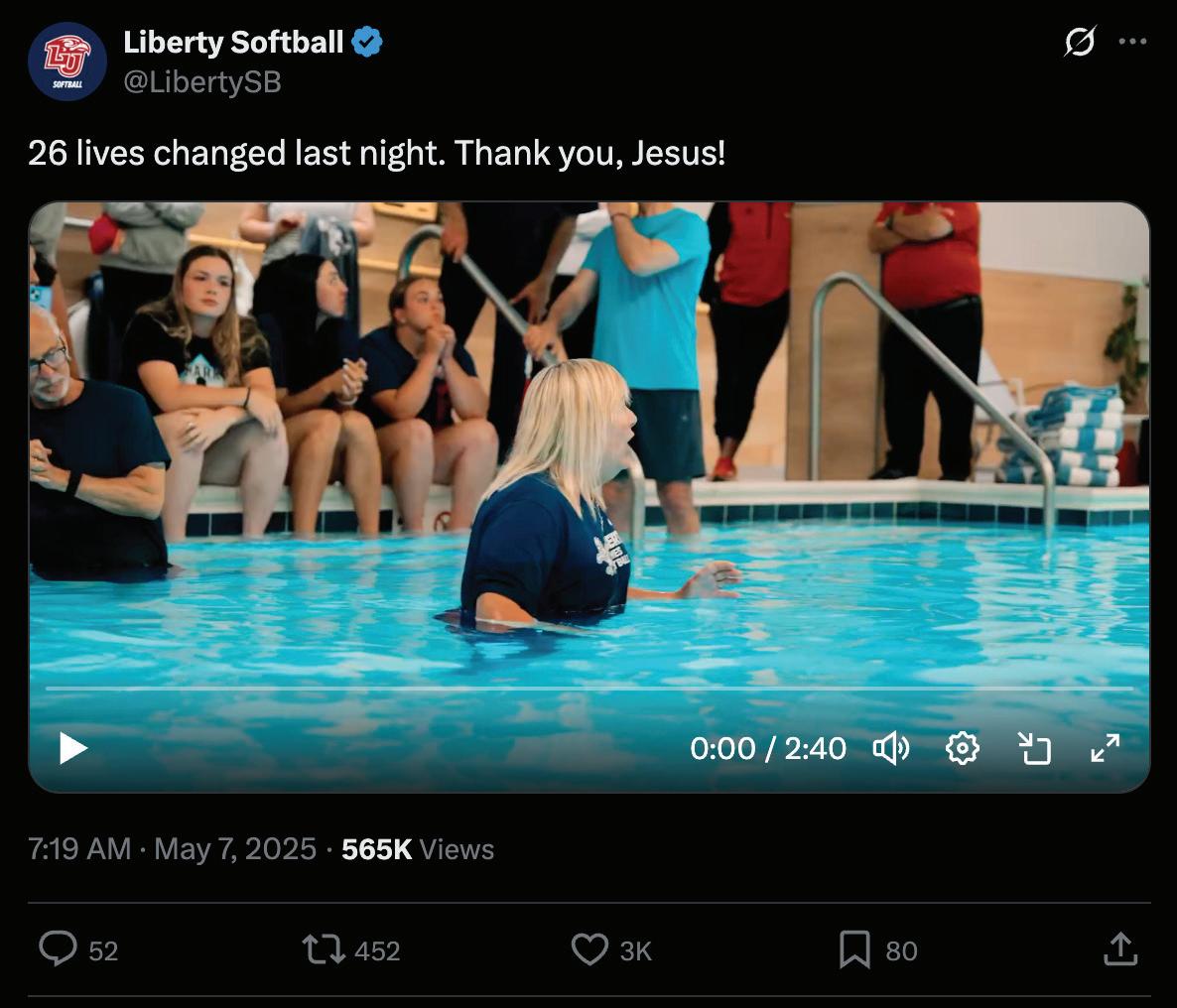The image size is (1177, 1008).
Task: Share the tweet via upload icon
Action: 1120,948
